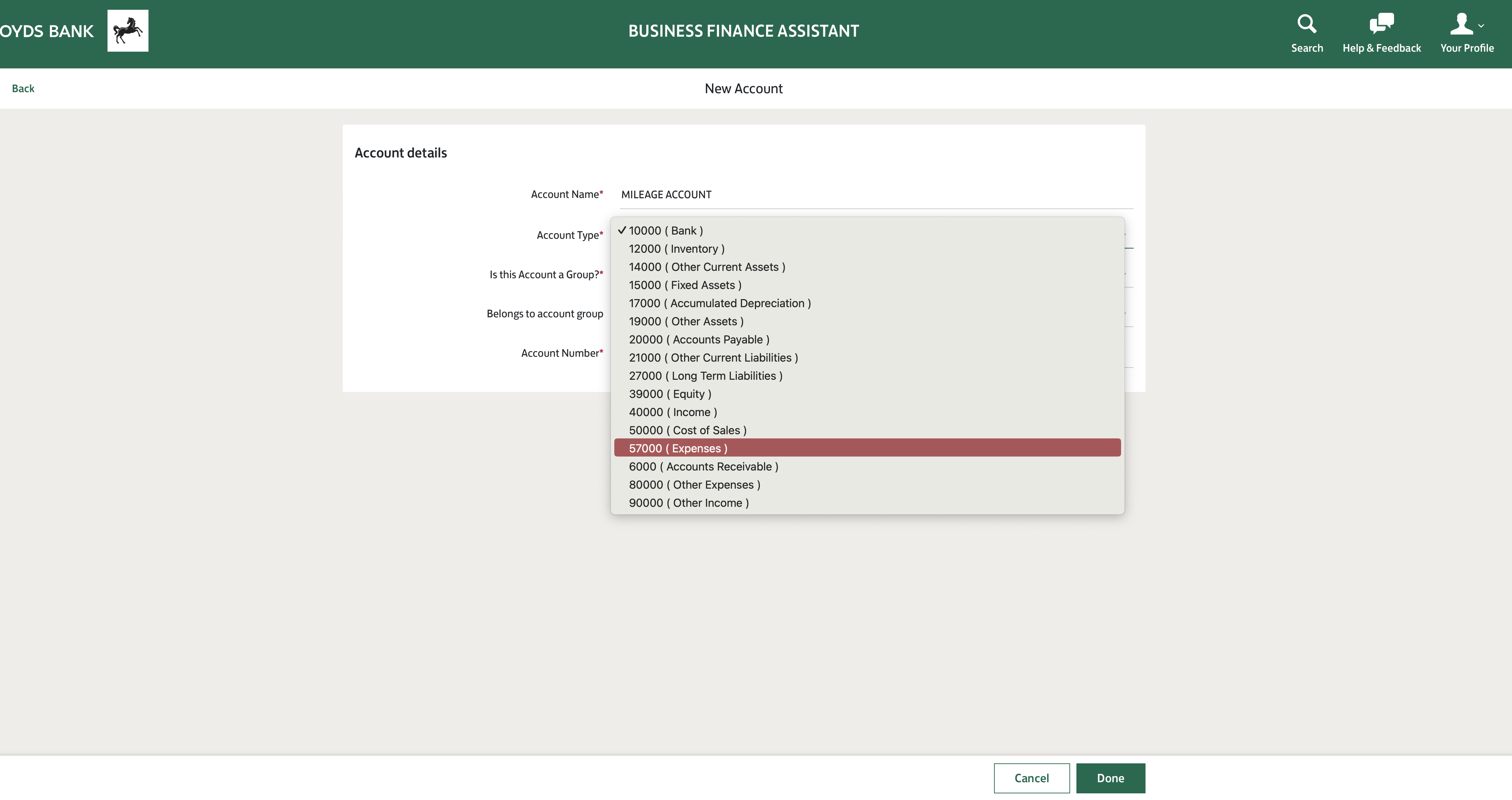Go back using the Back link
Screen dimensions: 1512x800
23,89
